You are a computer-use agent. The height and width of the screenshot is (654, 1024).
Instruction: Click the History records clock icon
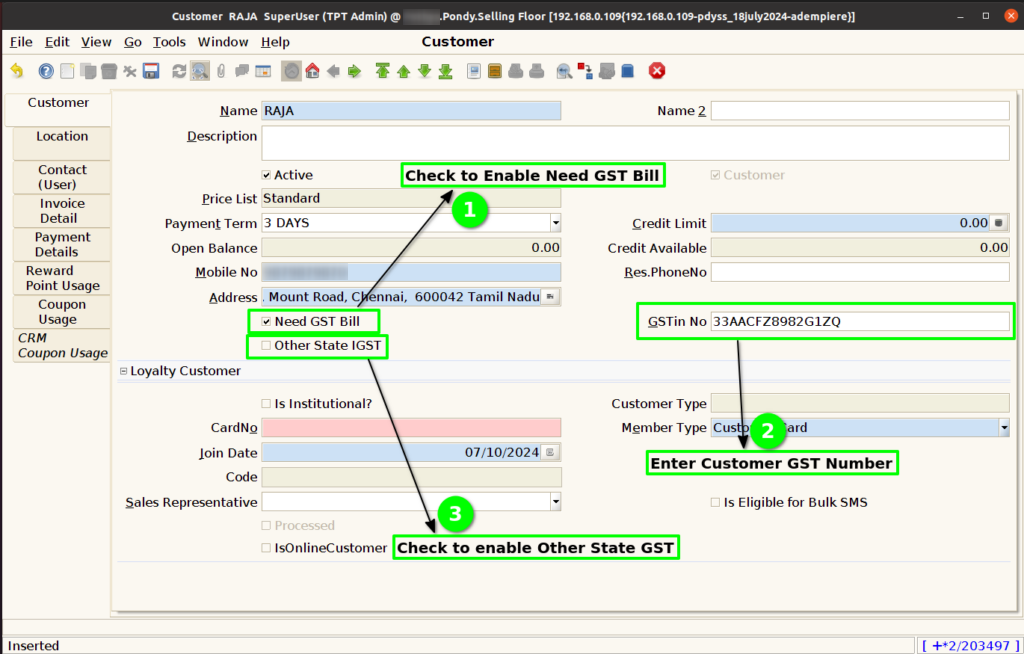pos(291,71)
